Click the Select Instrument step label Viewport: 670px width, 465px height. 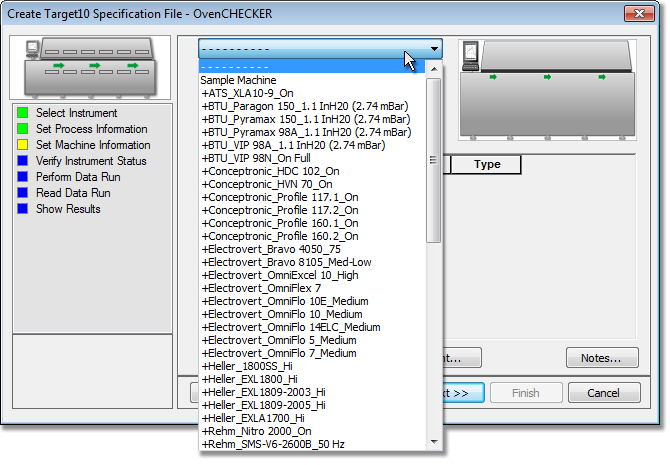pos(76,113)
